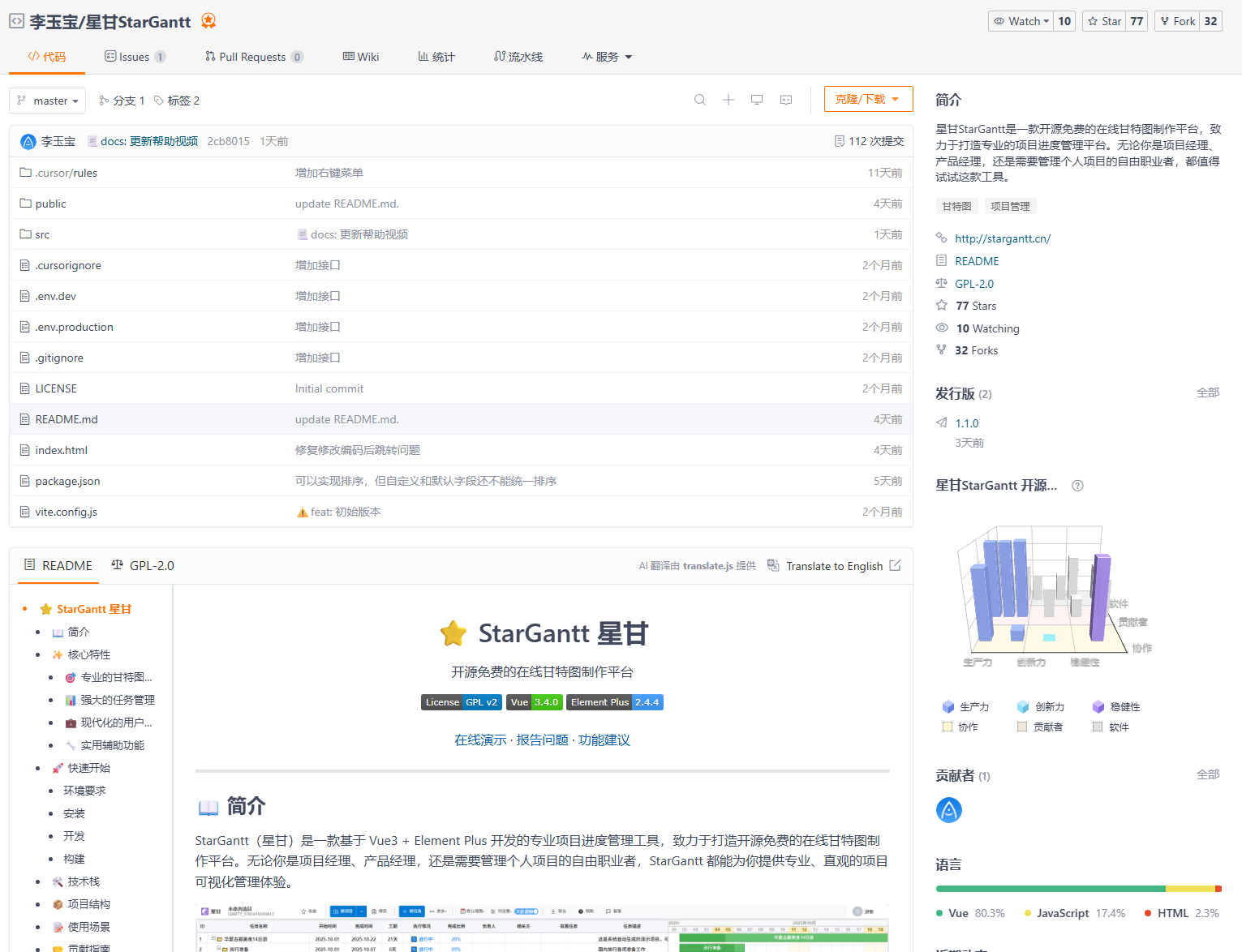
Task: Click the eye icon beside 10 Watching
Action: coord(941,328)
